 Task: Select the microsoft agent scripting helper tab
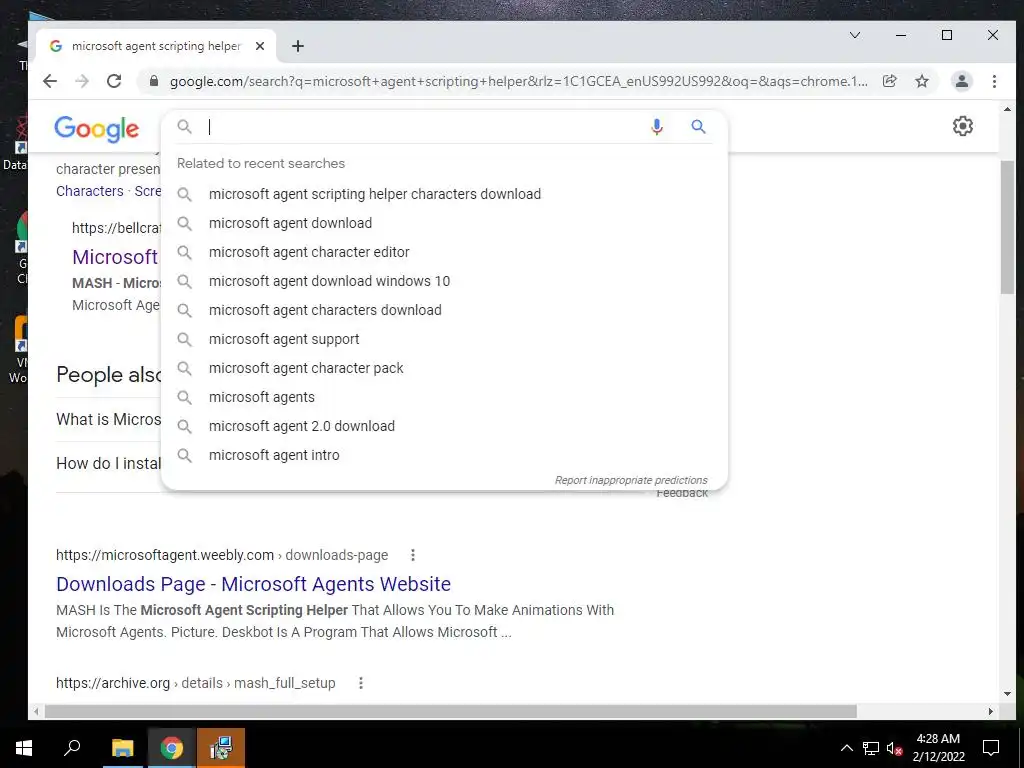155,46
